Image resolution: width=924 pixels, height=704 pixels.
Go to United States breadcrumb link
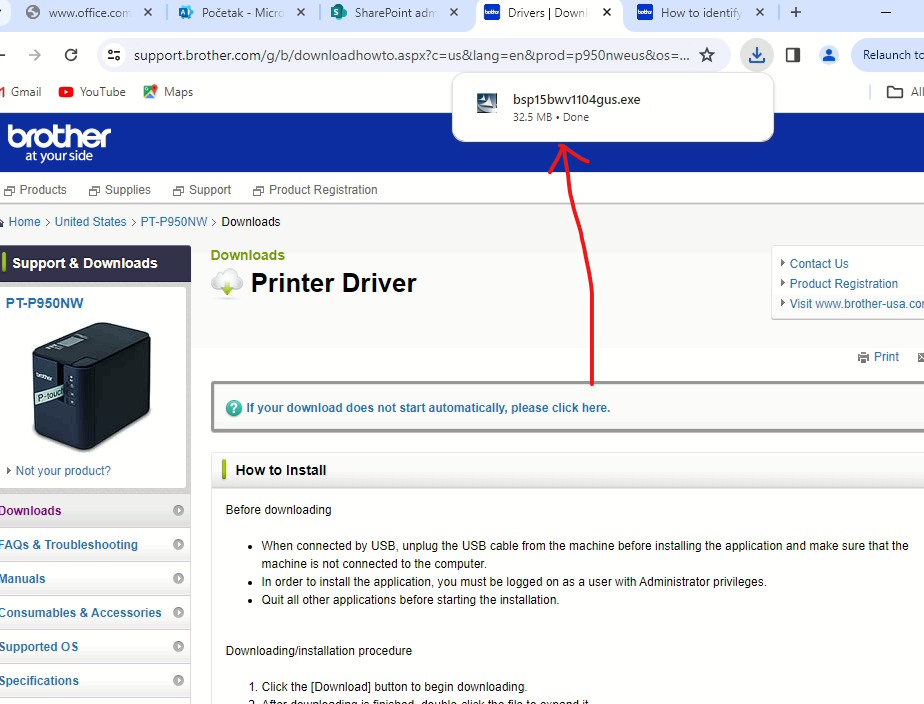[90, 222]
